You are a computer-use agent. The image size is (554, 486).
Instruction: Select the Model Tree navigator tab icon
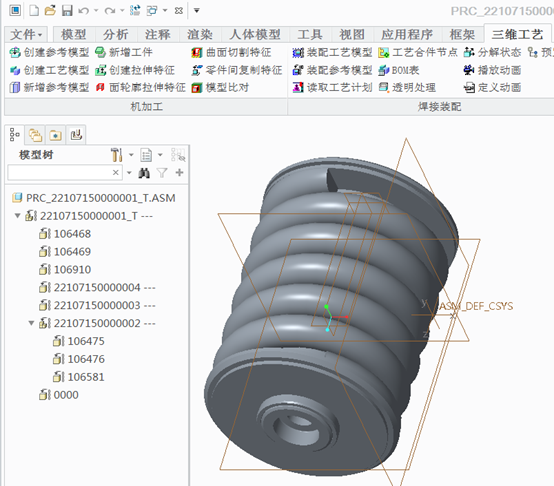click(x=14, y=135)
